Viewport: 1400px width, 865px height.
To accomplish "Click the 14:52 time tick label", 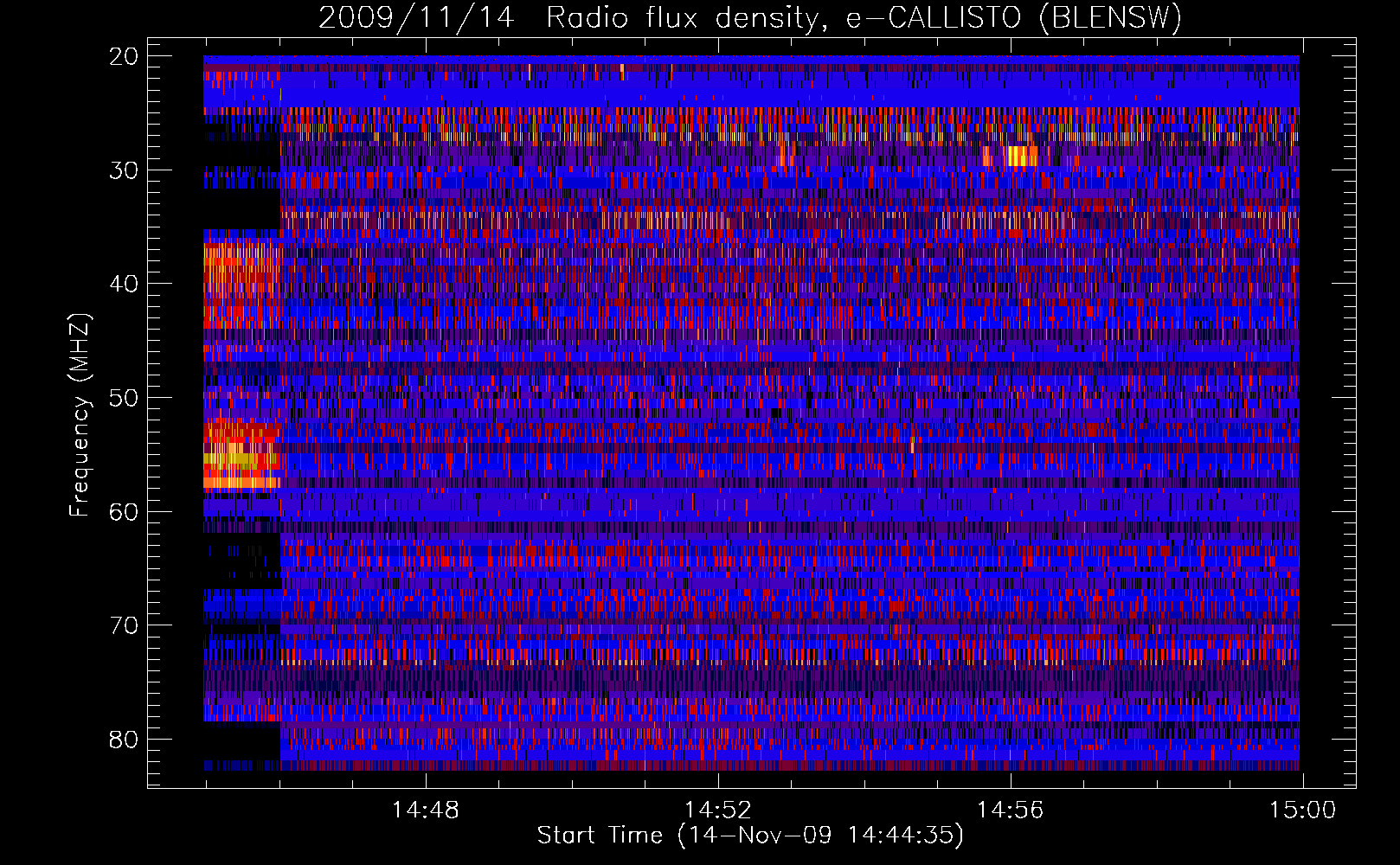I will click(x=718, y=811).
